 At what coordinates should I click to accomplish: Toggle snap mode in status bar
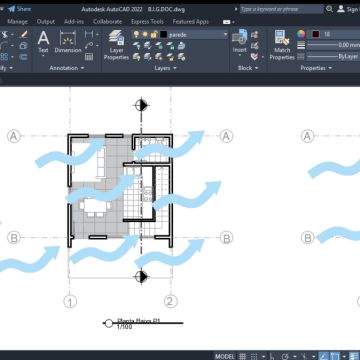pos(254,356)
